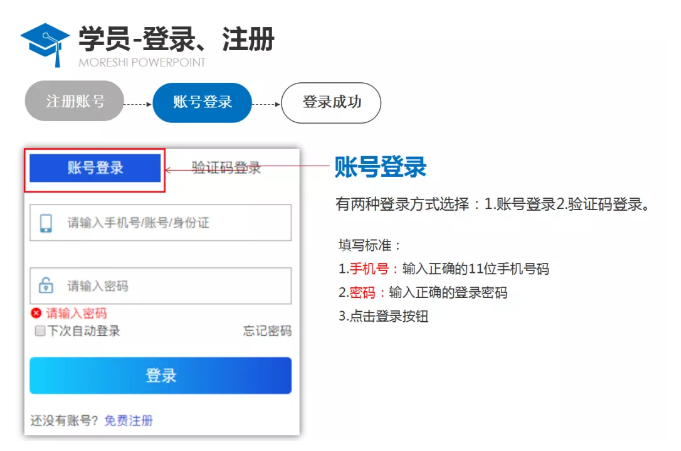
Task: Click the 免费注册 link
Action: coord(129,420)
